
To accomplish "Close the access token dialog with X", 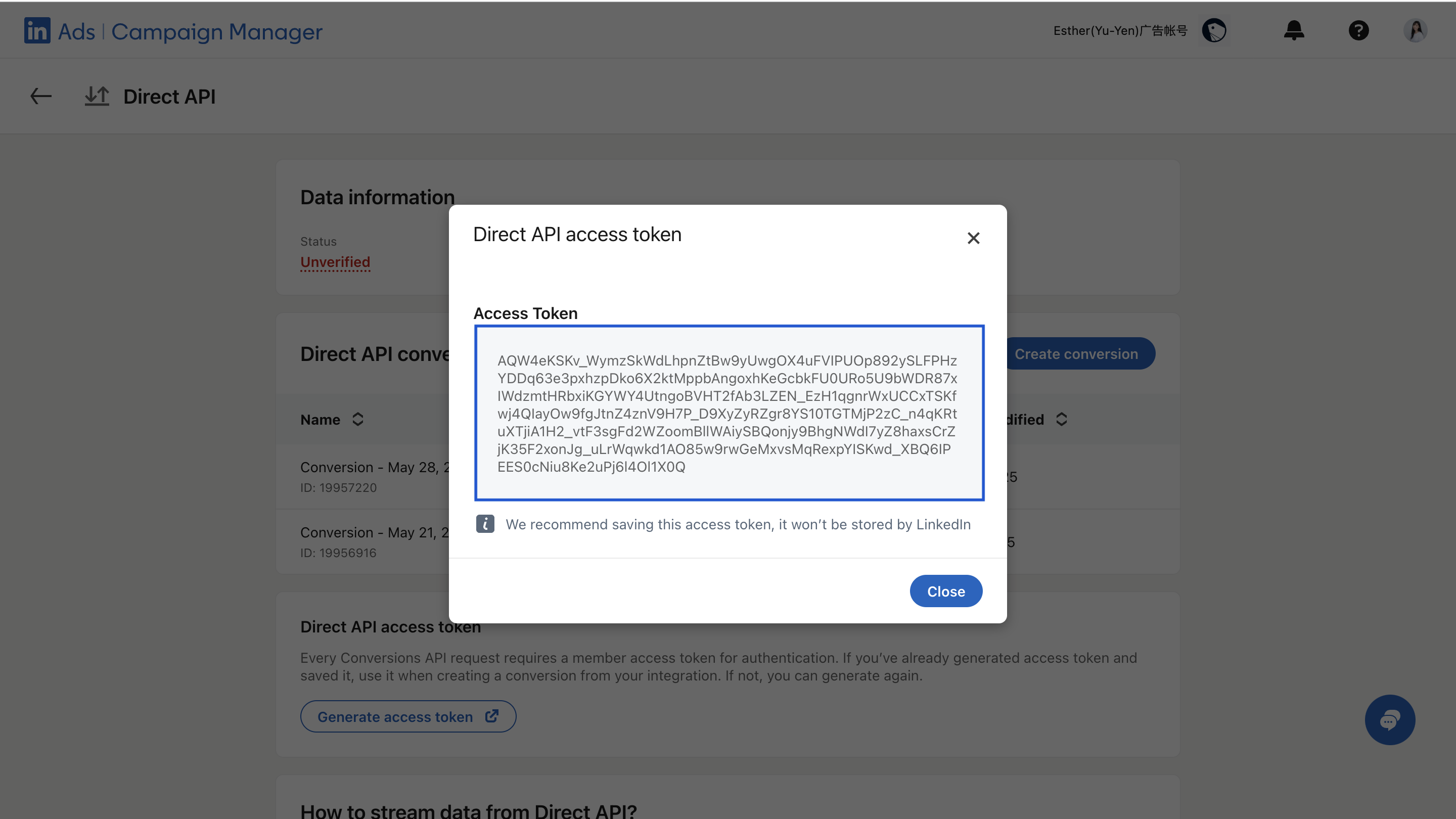I will pos(973,238).
